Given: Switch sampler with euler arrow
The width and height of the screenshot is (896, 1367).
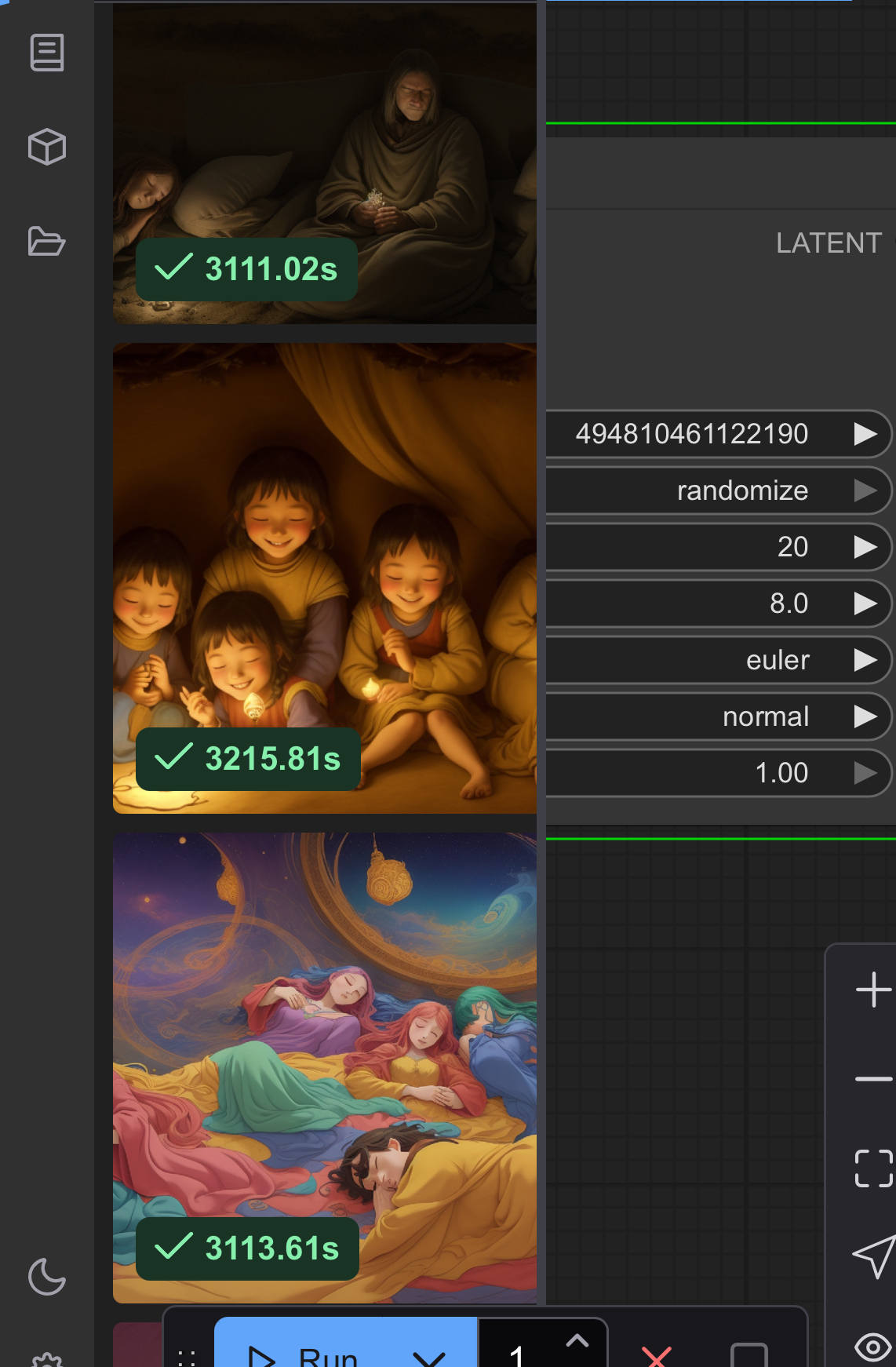Looking at the screenshot, I should click(865, 660).
